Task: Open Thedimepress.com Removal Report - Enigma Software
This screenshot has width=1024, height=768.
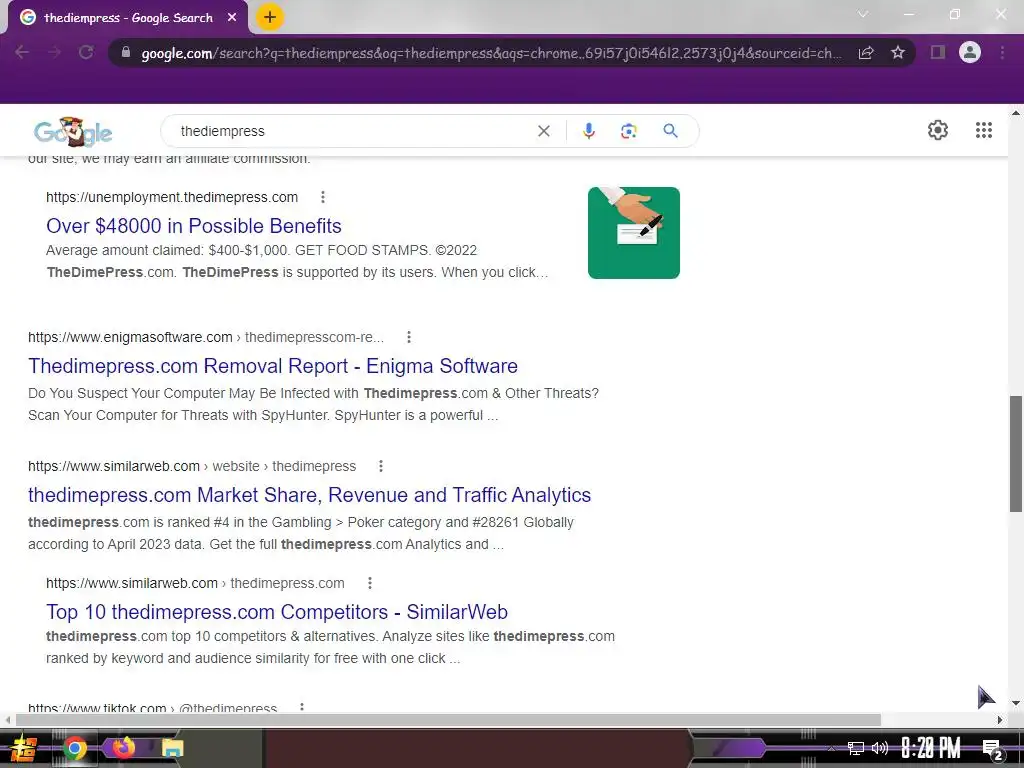Action: tap(273, 366)
